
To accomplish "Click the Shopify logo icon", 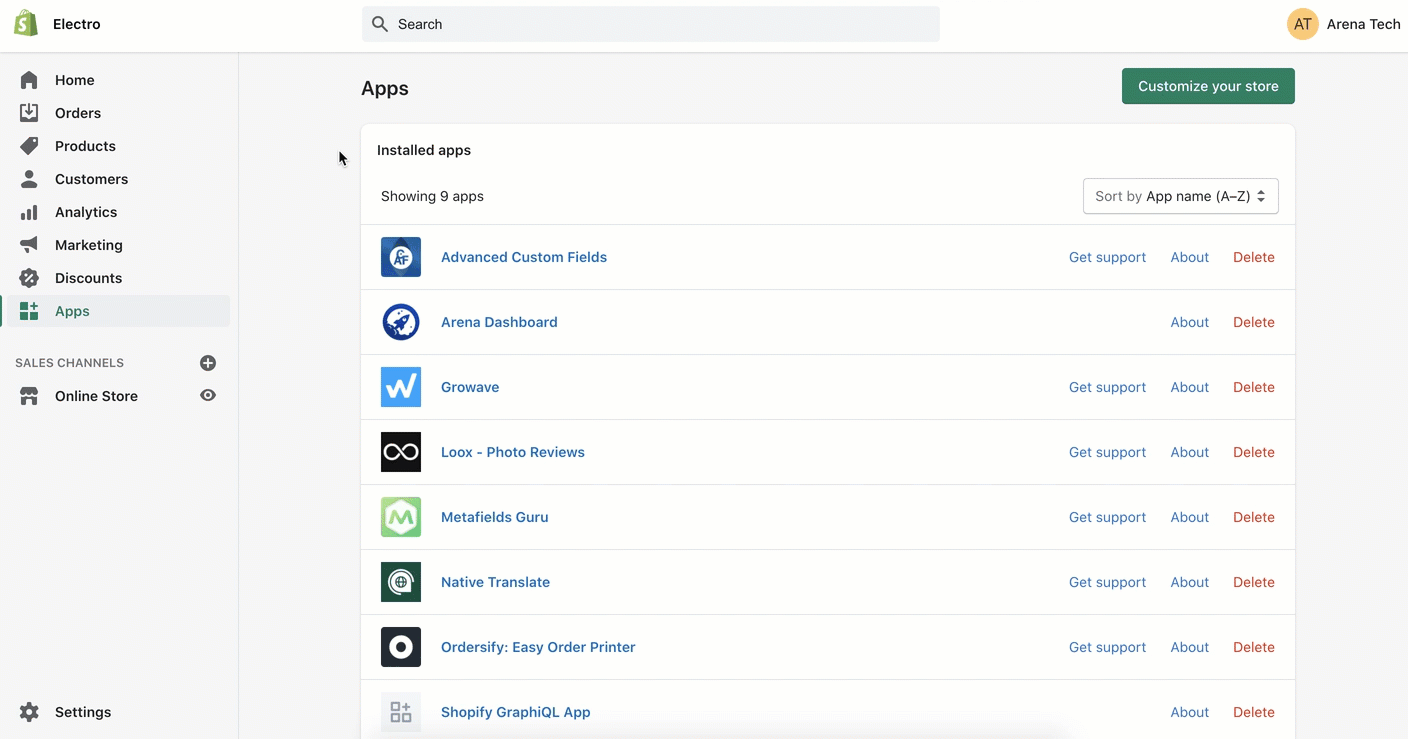I will tap(26, 24).
